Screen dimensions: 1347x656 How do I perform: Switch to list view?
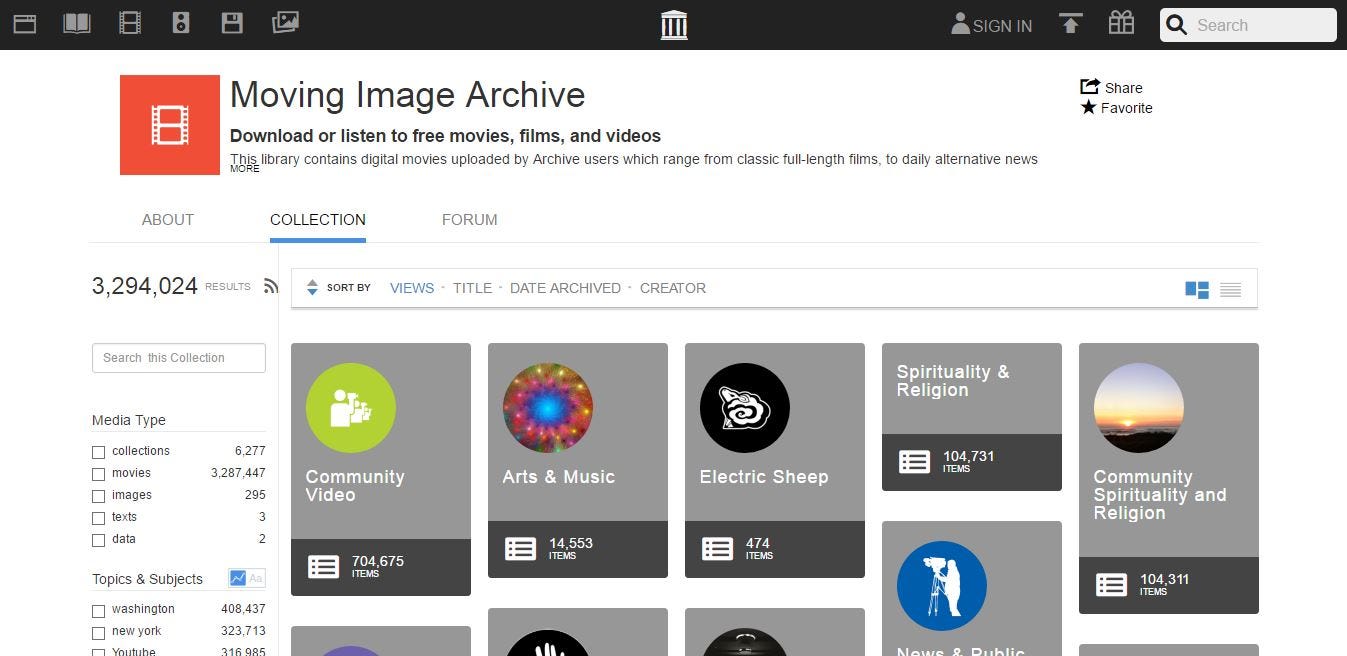[1231, 290]
